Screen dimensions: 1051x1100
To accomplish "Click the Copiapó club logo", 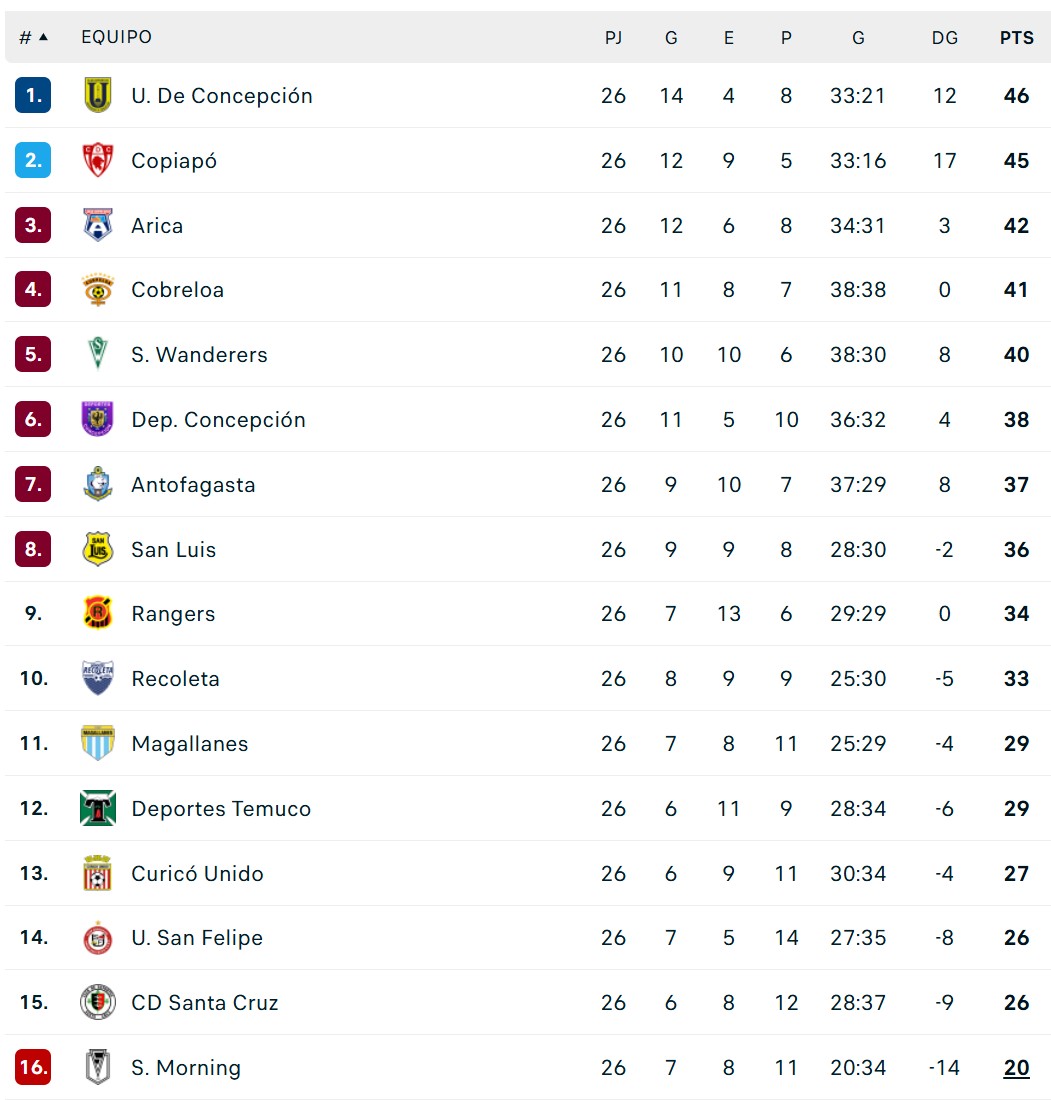I will tap(98, 161).
